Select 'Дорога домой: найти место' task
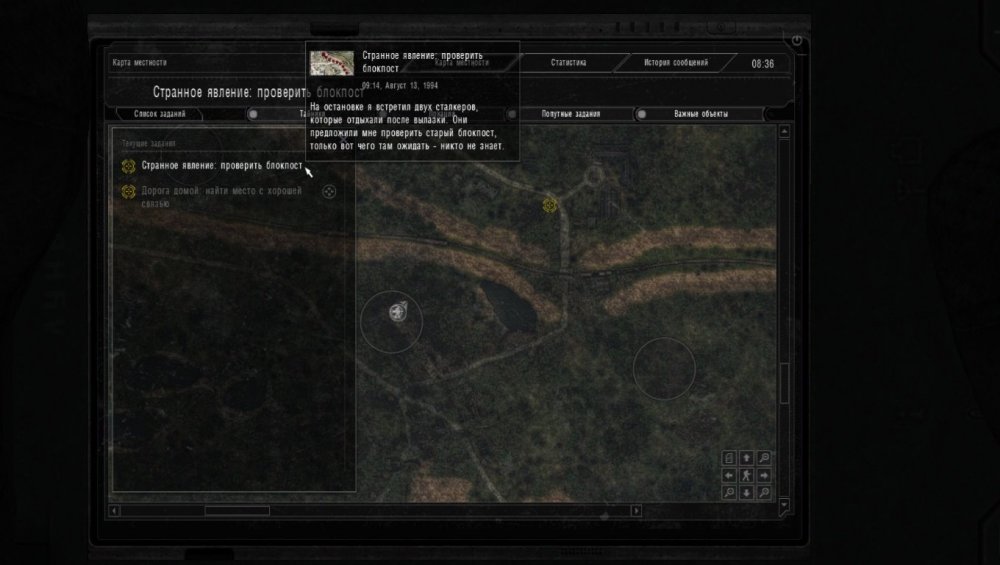Viewport: 1000px width, 565px height. 221,197
